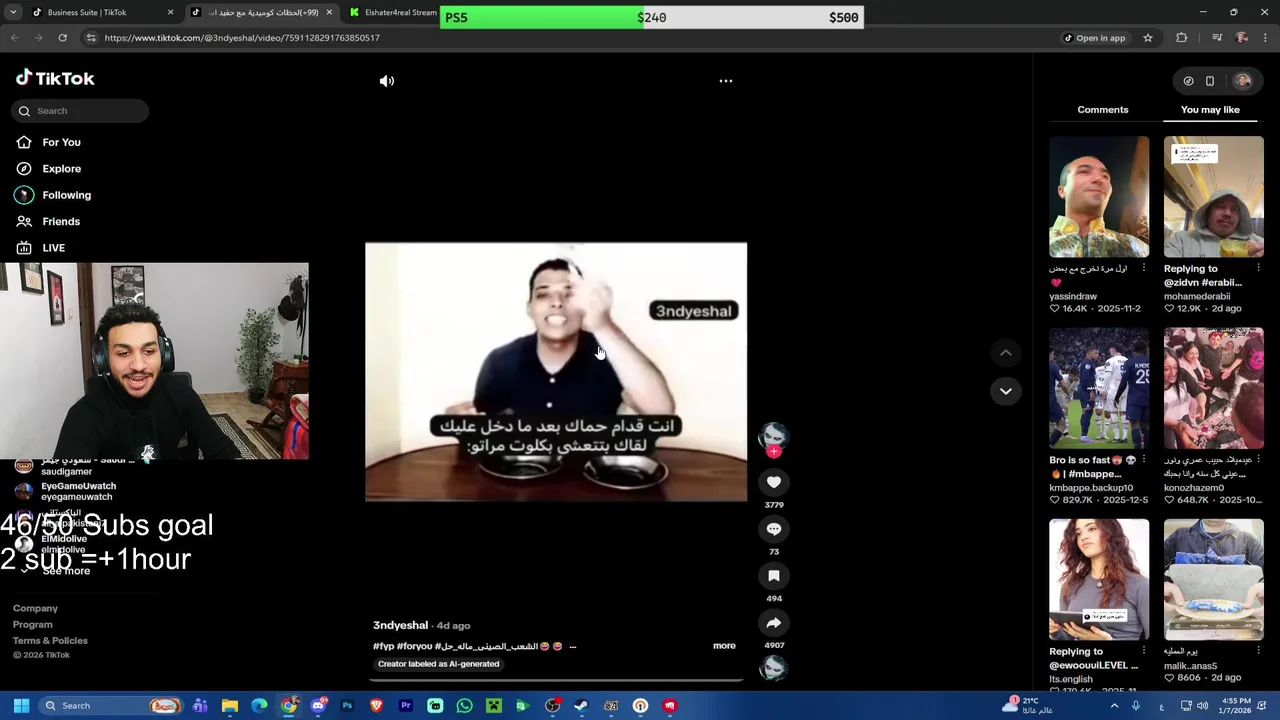
Task: Click the Open in app button
Action: point(1094,38)
